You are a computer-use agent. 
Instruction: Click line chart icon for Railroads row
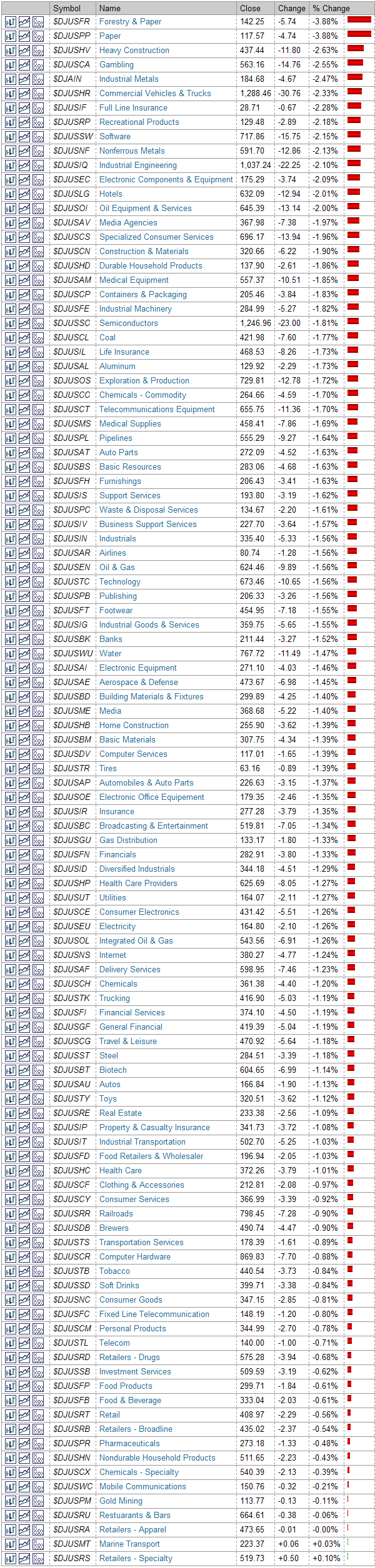(24, 1214)
